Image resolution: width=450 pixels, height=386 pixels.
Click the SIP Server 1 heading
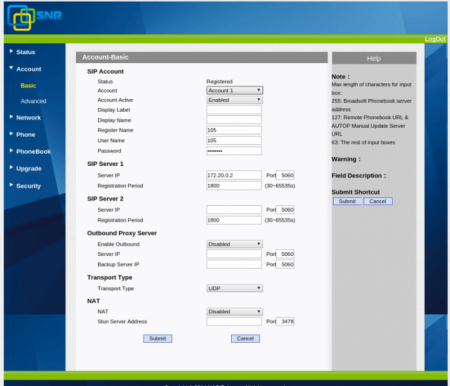tap(105, 164)
